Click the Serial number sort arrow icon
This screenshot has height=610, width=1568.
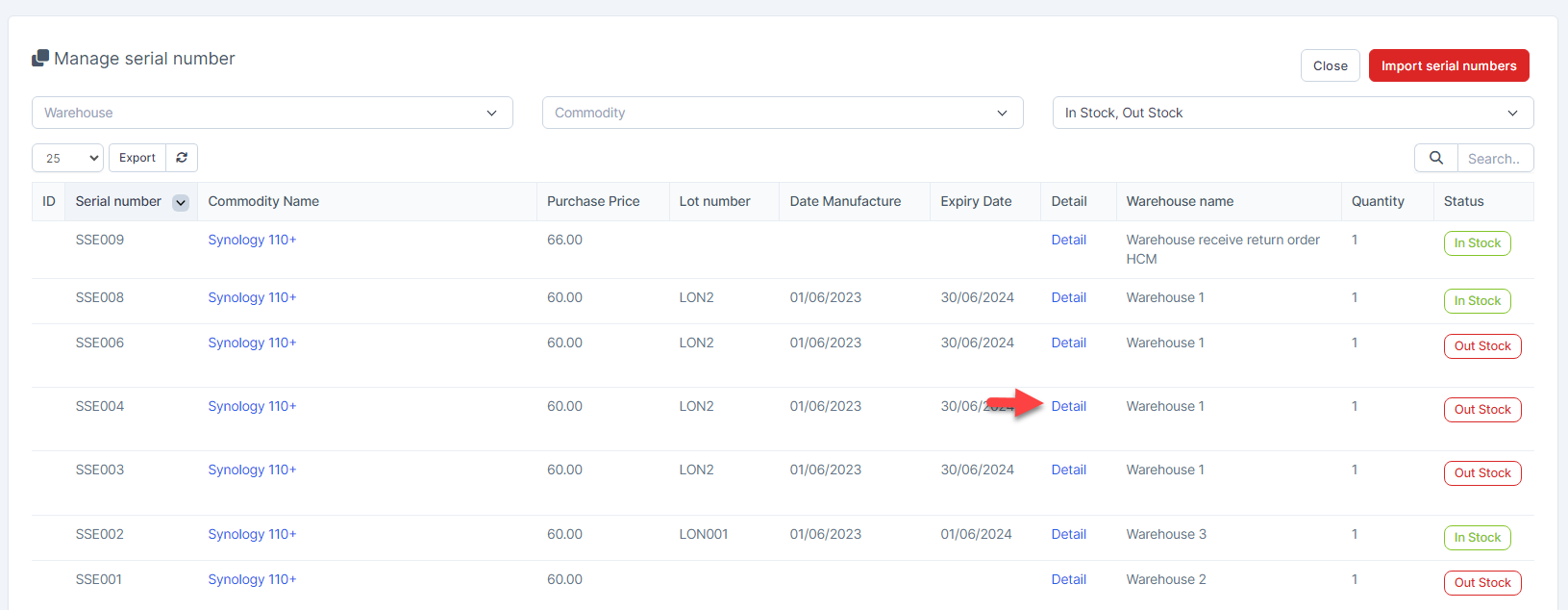tap(180, 202)
